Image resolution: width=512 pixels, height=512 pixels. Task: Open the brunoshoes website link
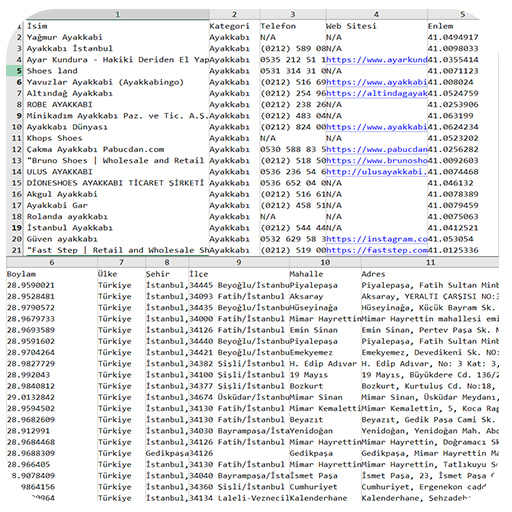pyautogui.click(x=377, y=161)
